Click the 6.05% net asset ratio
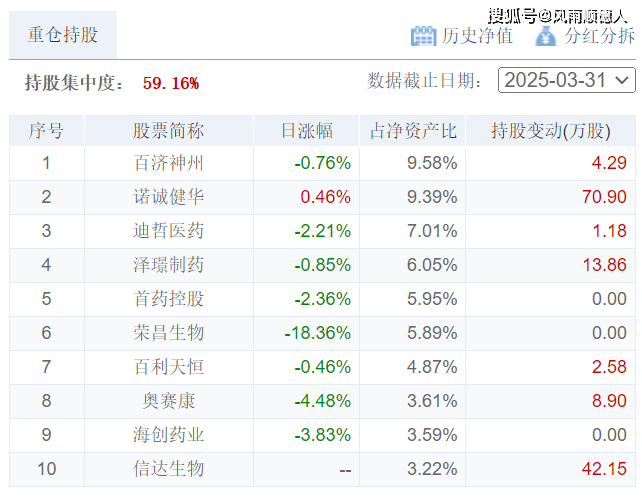The image size is (642, 501). point(432,265)
